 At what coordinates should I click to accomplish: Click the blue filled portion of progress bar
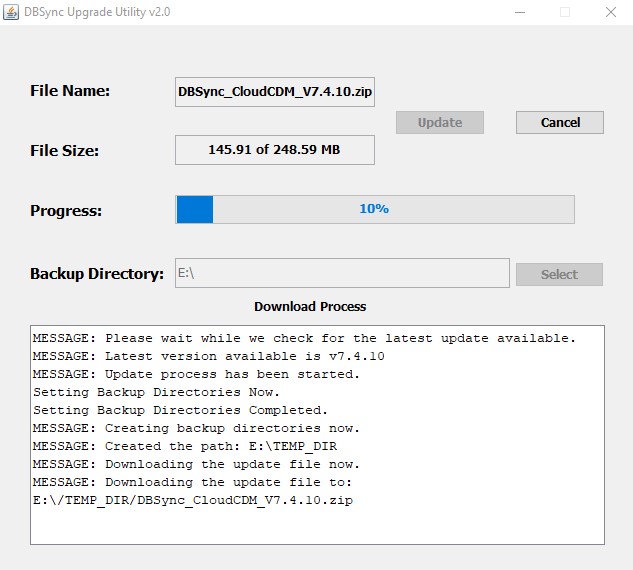coord(195,209)
